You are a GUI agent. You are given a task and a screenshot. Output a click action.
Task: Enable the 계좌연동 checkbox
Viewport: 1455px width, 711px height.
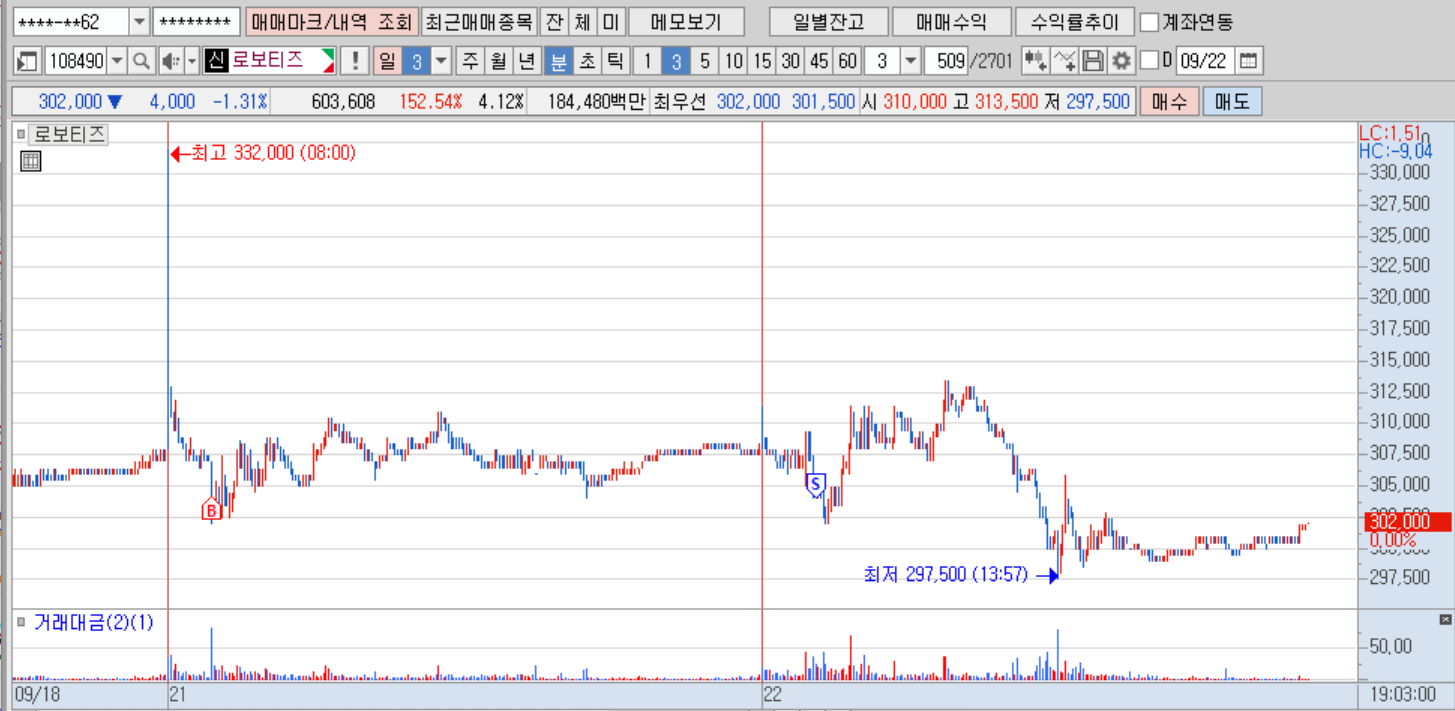coord(1150,21)
